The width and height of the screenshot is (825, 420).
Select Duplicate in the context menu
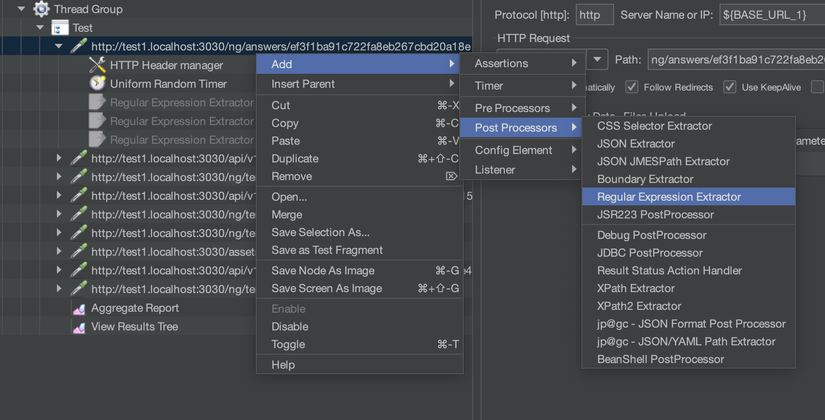(295, 158)
